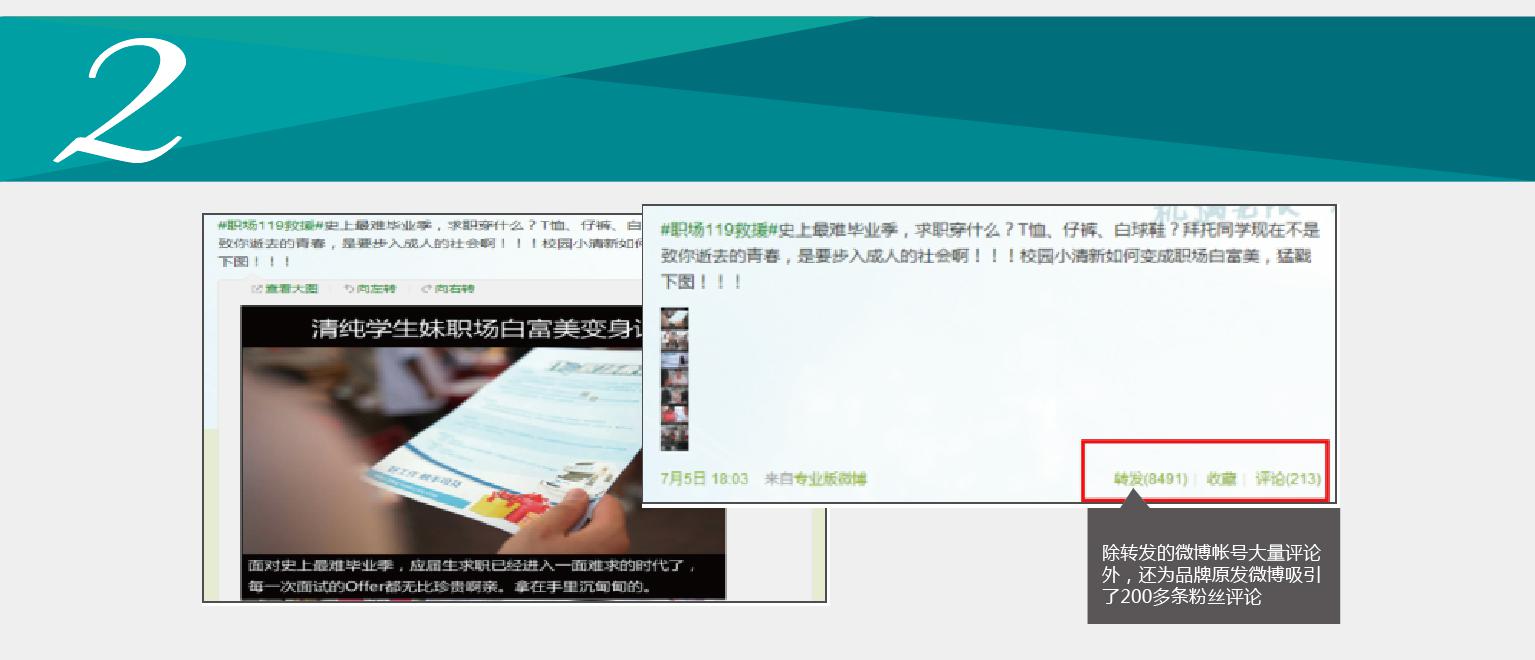
Task: Click the 清纯学生妹职场白富美 image title bar
Action: pos(440,328)
